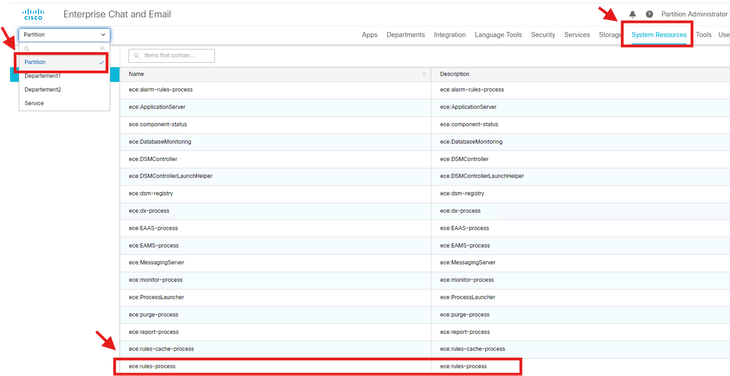The height and width of the screenshot is (376, 730).
Task: Click ece:EAAS-process in the Description column
Action: (464, 228)
